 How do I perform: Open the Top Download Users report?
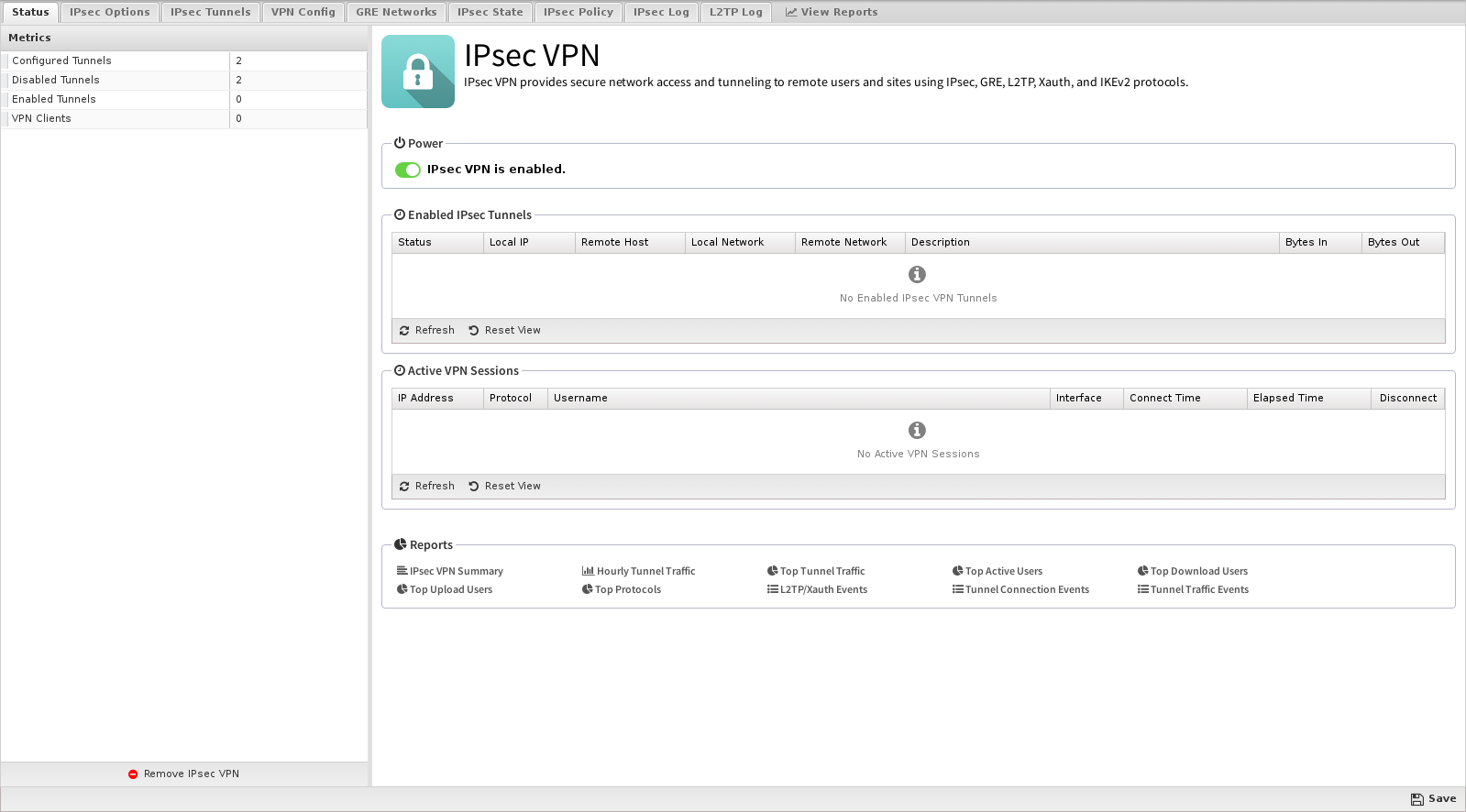(x=1193, y=571)
